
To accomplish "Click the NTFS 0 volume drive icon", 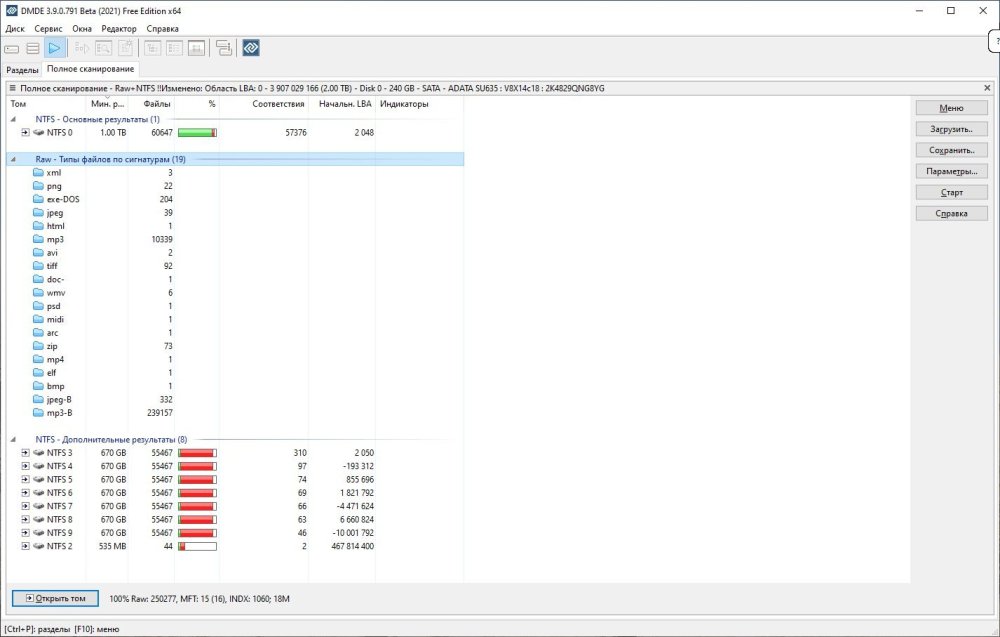I will [x=38, y=132].
